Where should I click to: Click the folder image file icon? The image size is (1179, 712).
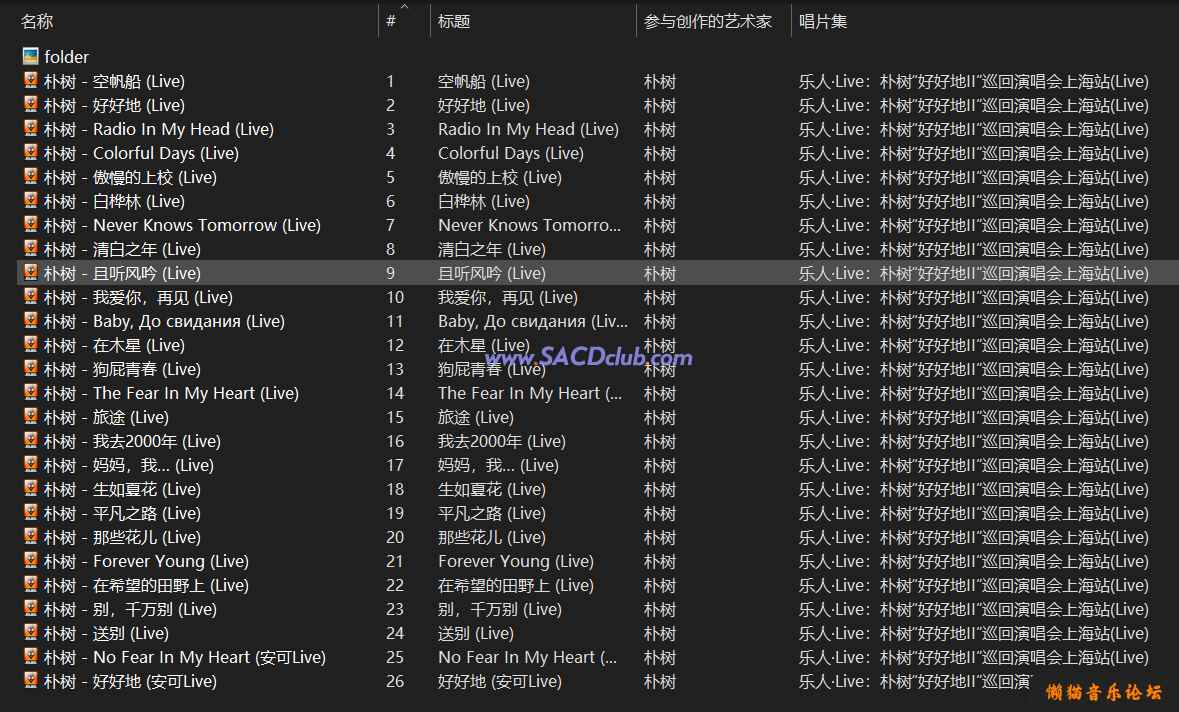coord(31,57)
